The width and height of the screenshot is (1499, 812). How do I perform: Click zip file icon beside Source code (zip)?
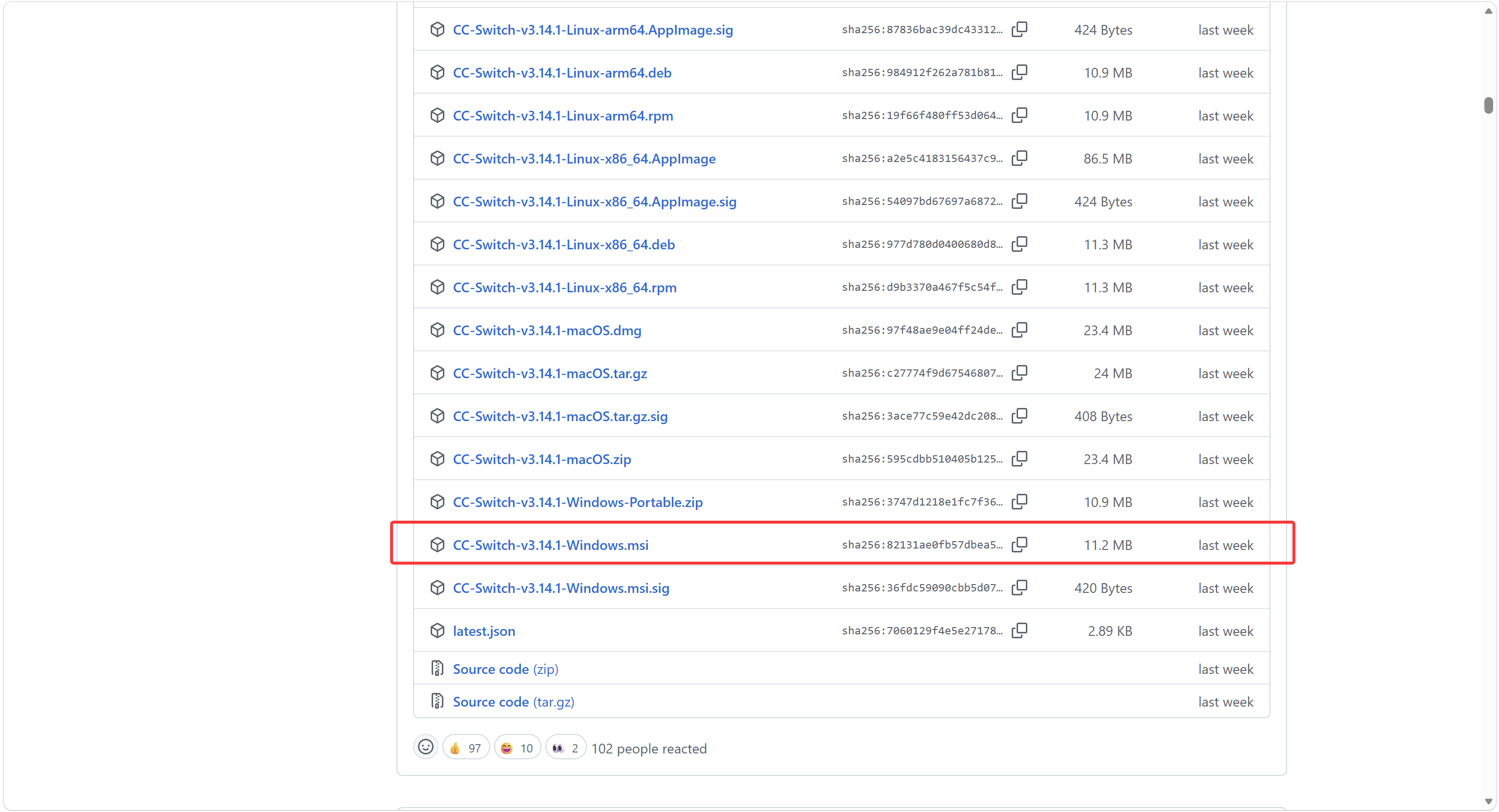(437, 669)
